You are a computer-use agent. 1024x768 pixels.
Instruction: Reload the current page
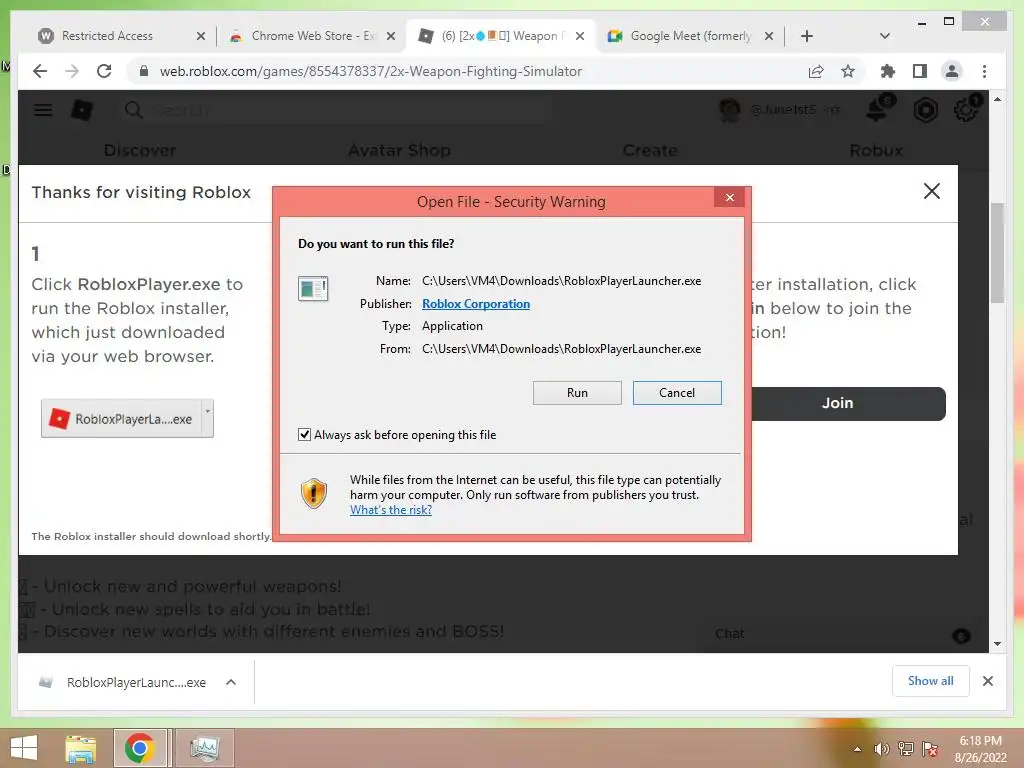[x=104, y=71]
